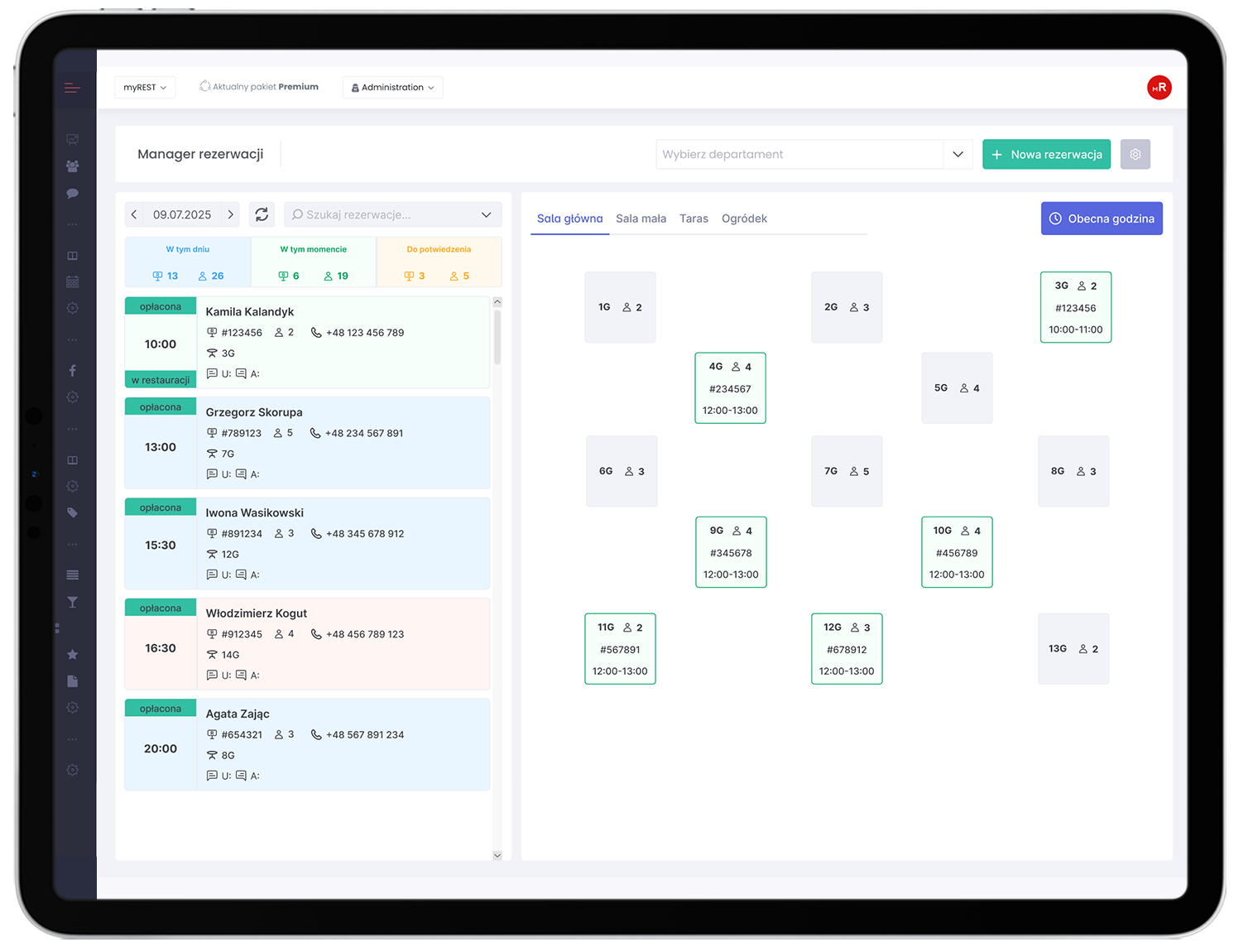This screenshot has width=1234, height=952.
Task: Open reservation settings gear button
Action: (1135, 155)
